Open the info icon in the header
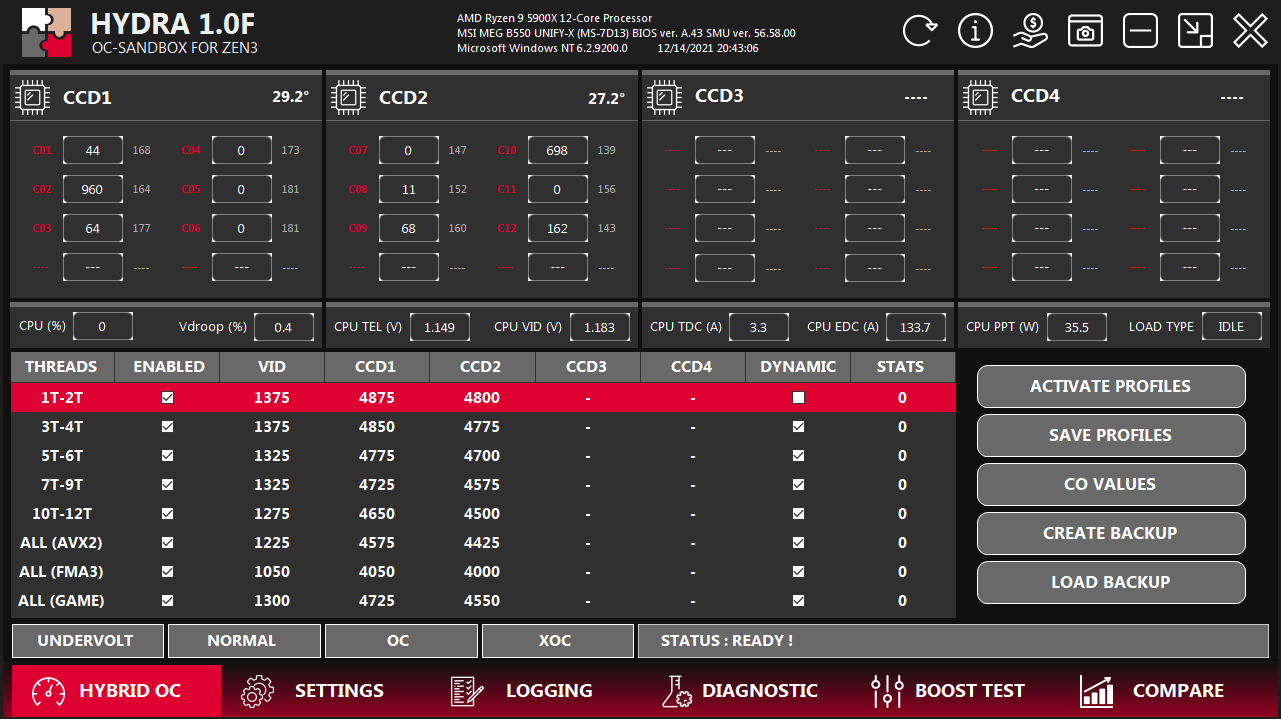This screenshot has height=720, width=1281. 975,31
